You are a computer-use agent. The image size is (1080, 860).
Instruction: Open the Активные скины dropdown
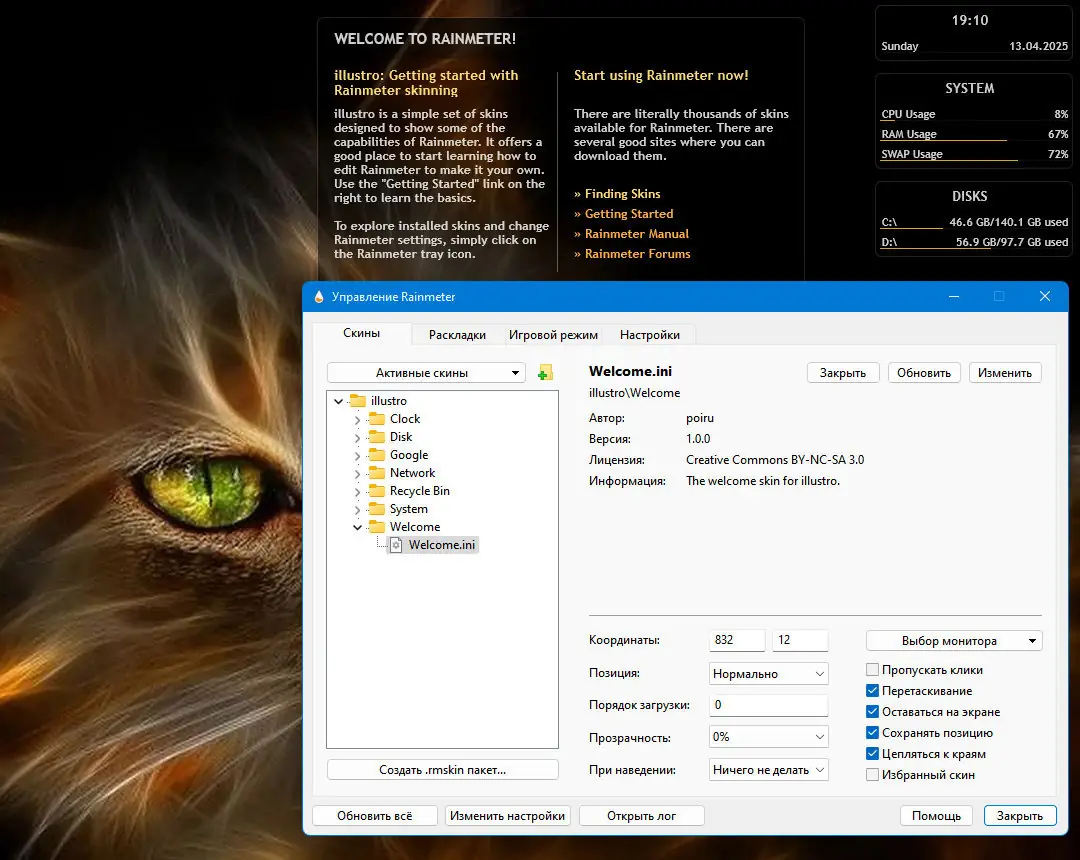coord(426,373)
